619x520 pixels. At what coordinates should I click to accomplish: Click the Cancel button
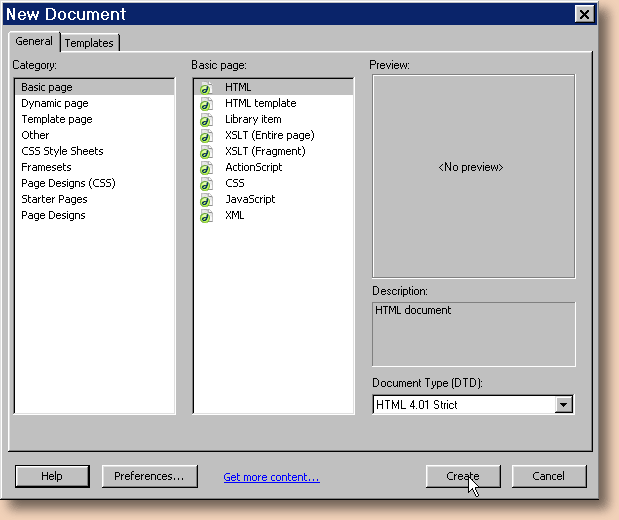tap(549, 476)
